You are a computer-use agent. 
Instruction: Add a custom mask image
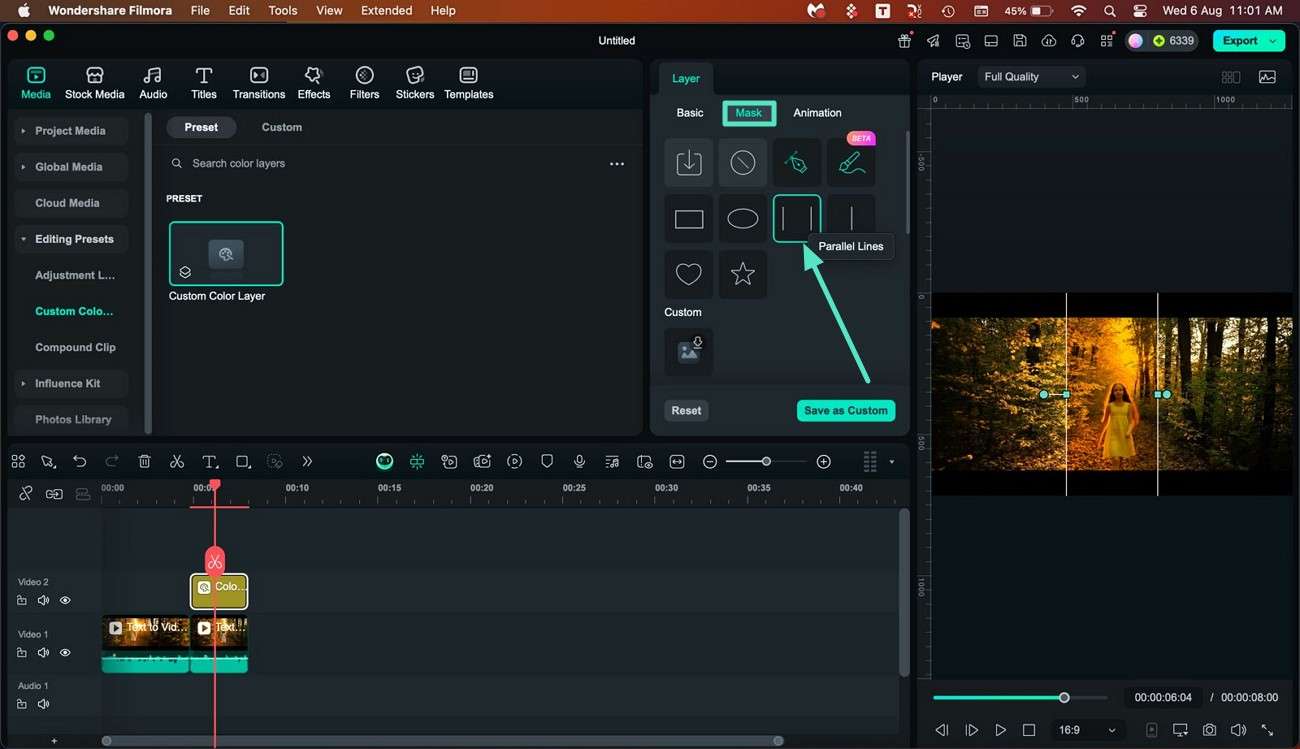(689, 351)
